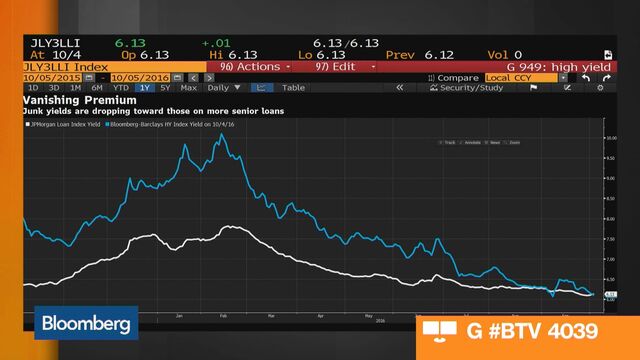Viewport: 640px width, 360px height.
Task: Click the export document icon
Action: pos(608,55)
